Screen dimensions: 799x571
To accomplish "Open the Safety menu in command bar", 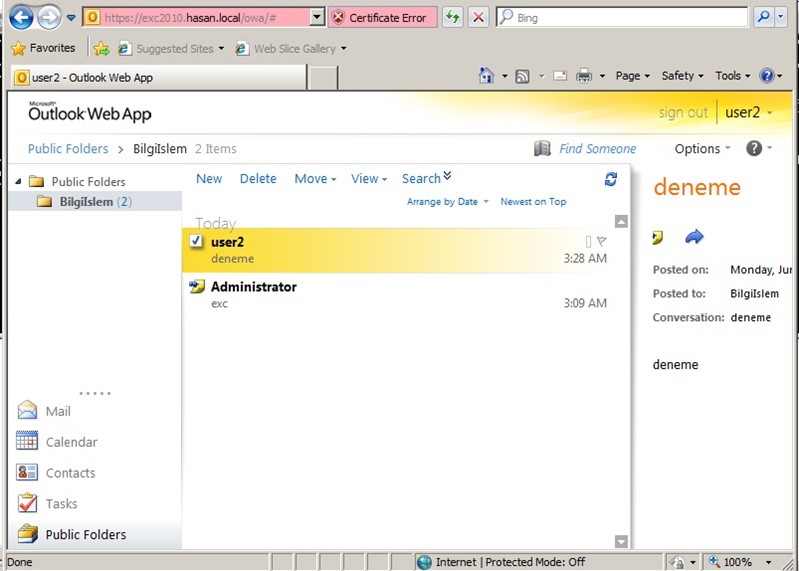I will (x=682, y=76).
